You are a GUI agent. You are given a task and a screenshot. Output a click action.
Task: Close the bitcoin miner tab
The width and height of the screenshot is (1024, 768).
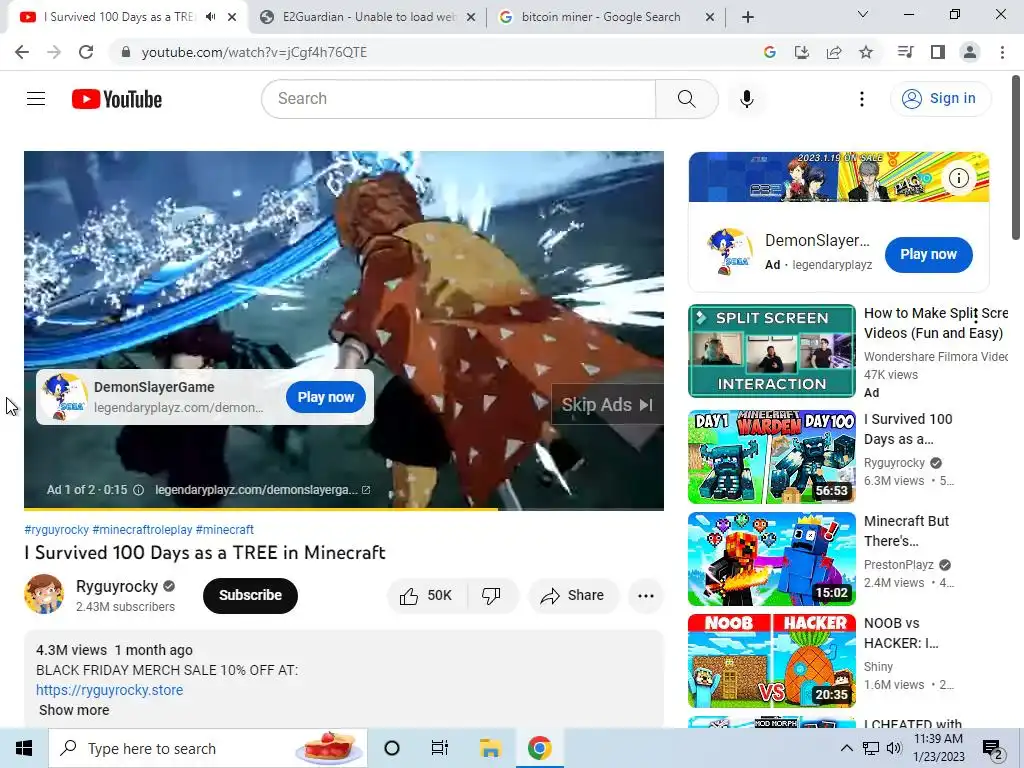point(710,18)
